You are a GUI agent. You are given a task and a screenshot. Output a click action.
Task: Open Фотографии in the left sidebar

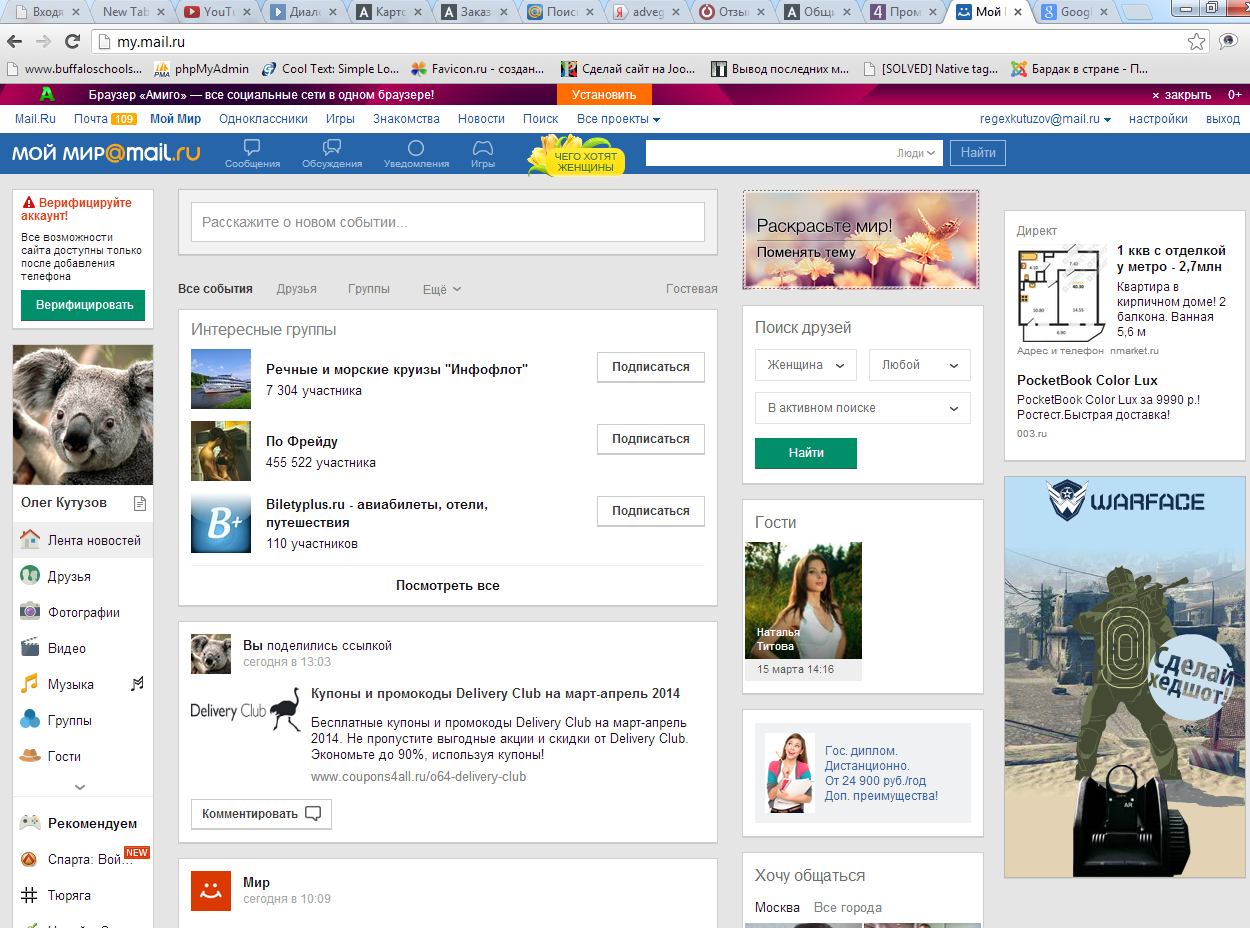[83, 612]
